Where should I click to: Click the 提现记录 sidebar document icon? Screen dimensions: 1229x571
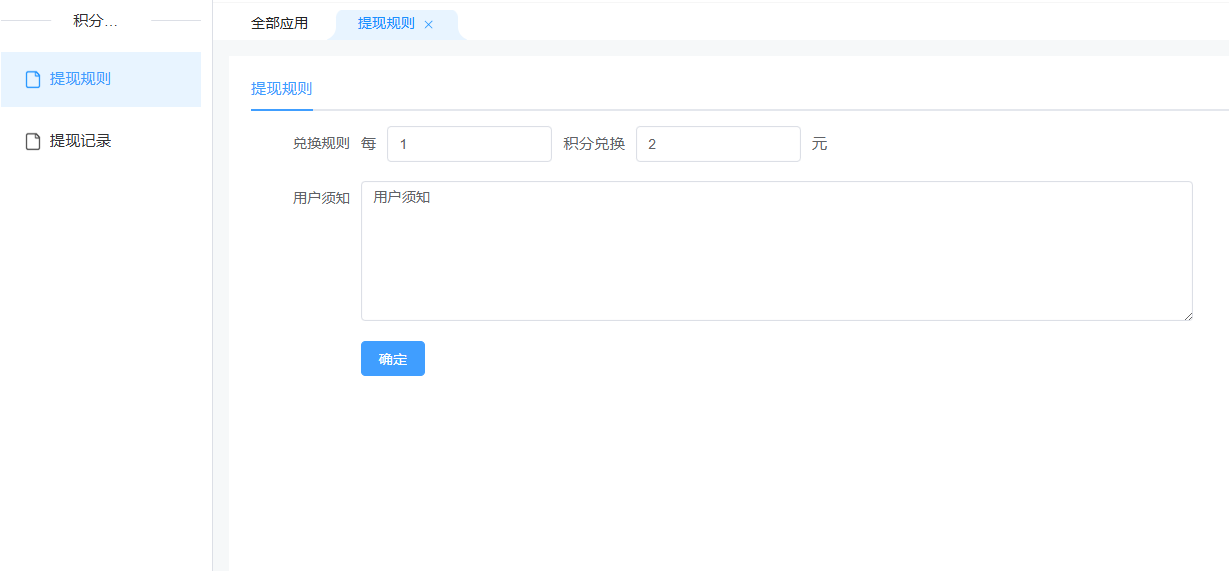[x=33, y=141]
